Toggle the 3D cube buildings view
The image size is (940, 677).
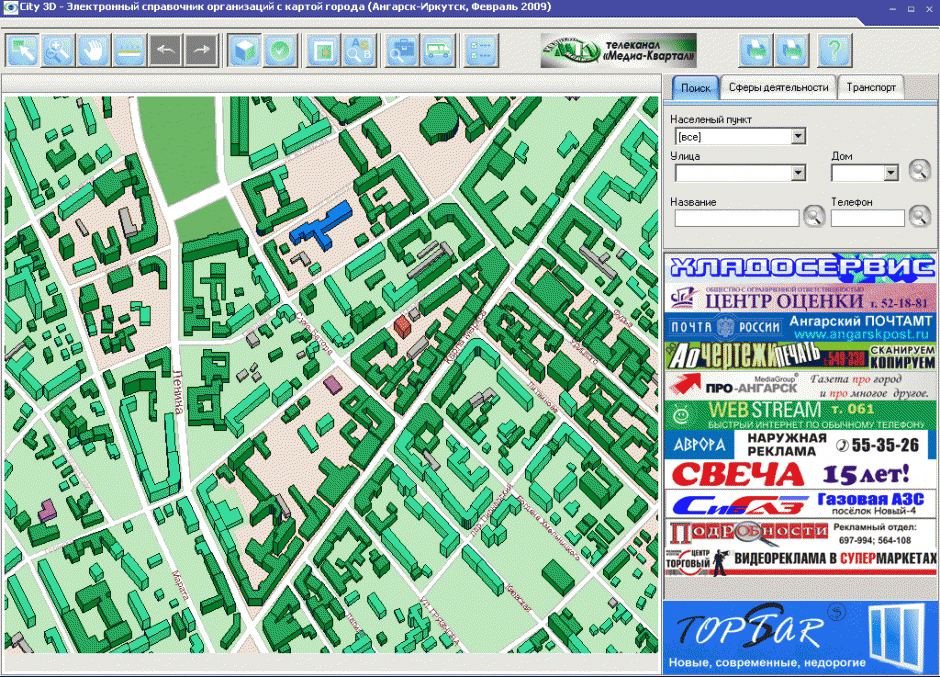click(x=245, y=50)
